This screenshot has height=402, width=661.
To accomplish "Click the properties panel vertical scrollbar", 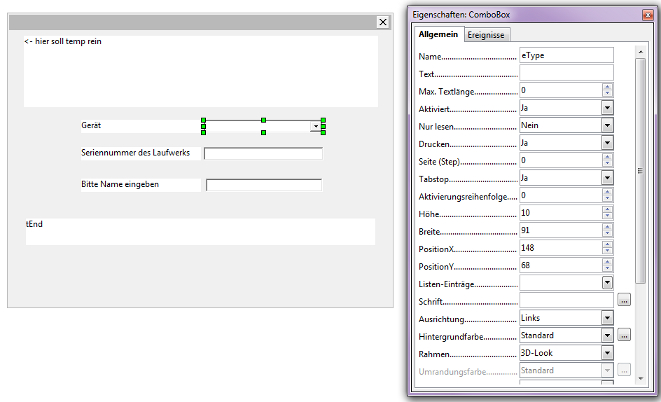I will point(641,170).
